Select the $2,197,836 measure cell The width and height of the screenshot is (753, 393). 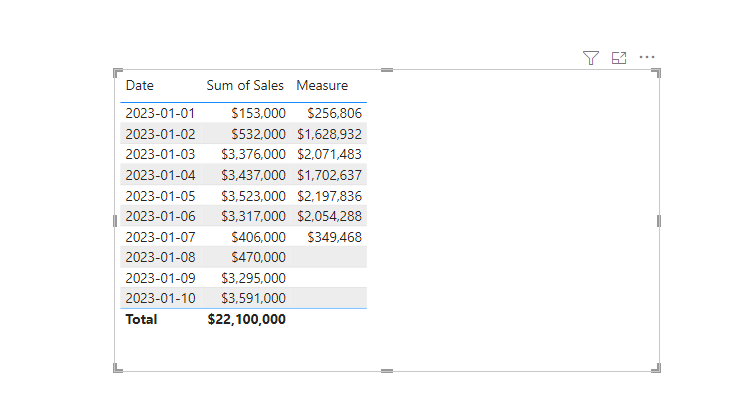329,196
